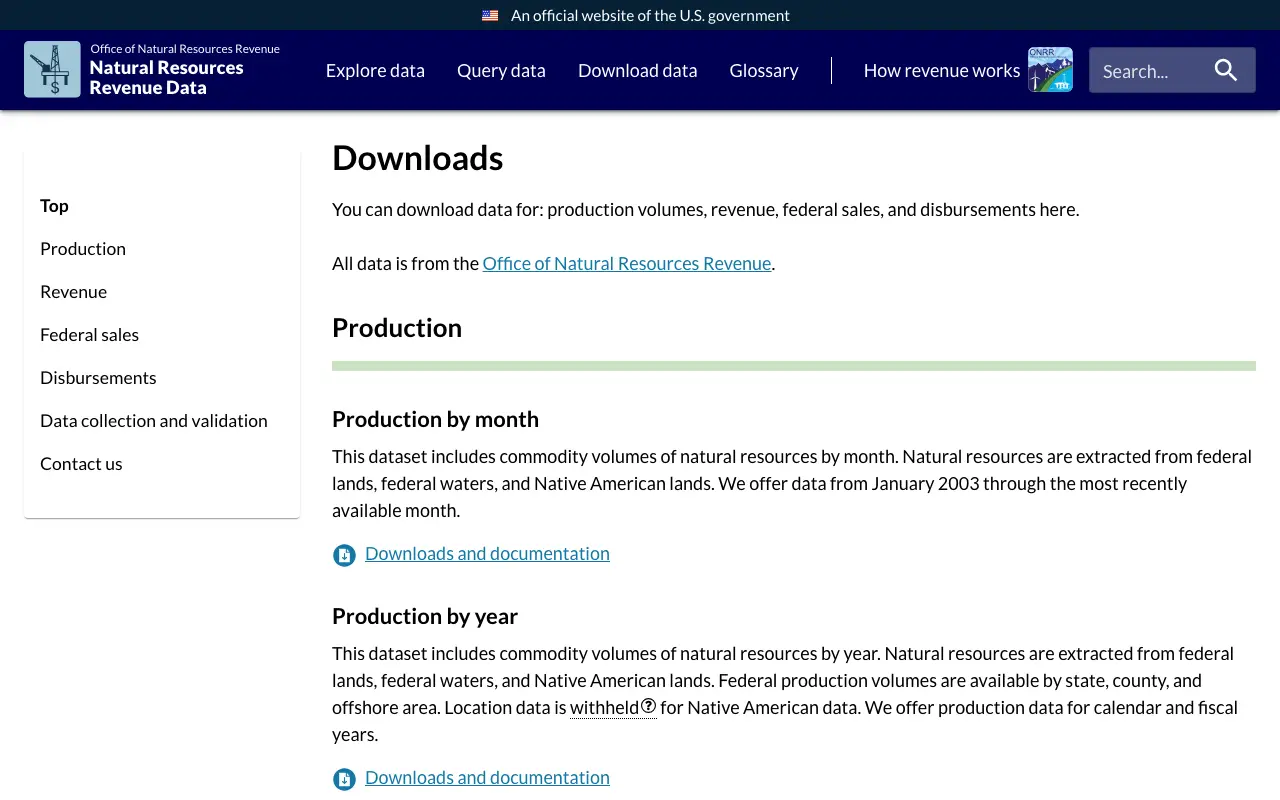Jump to Federal sales section

pos(89,334)
